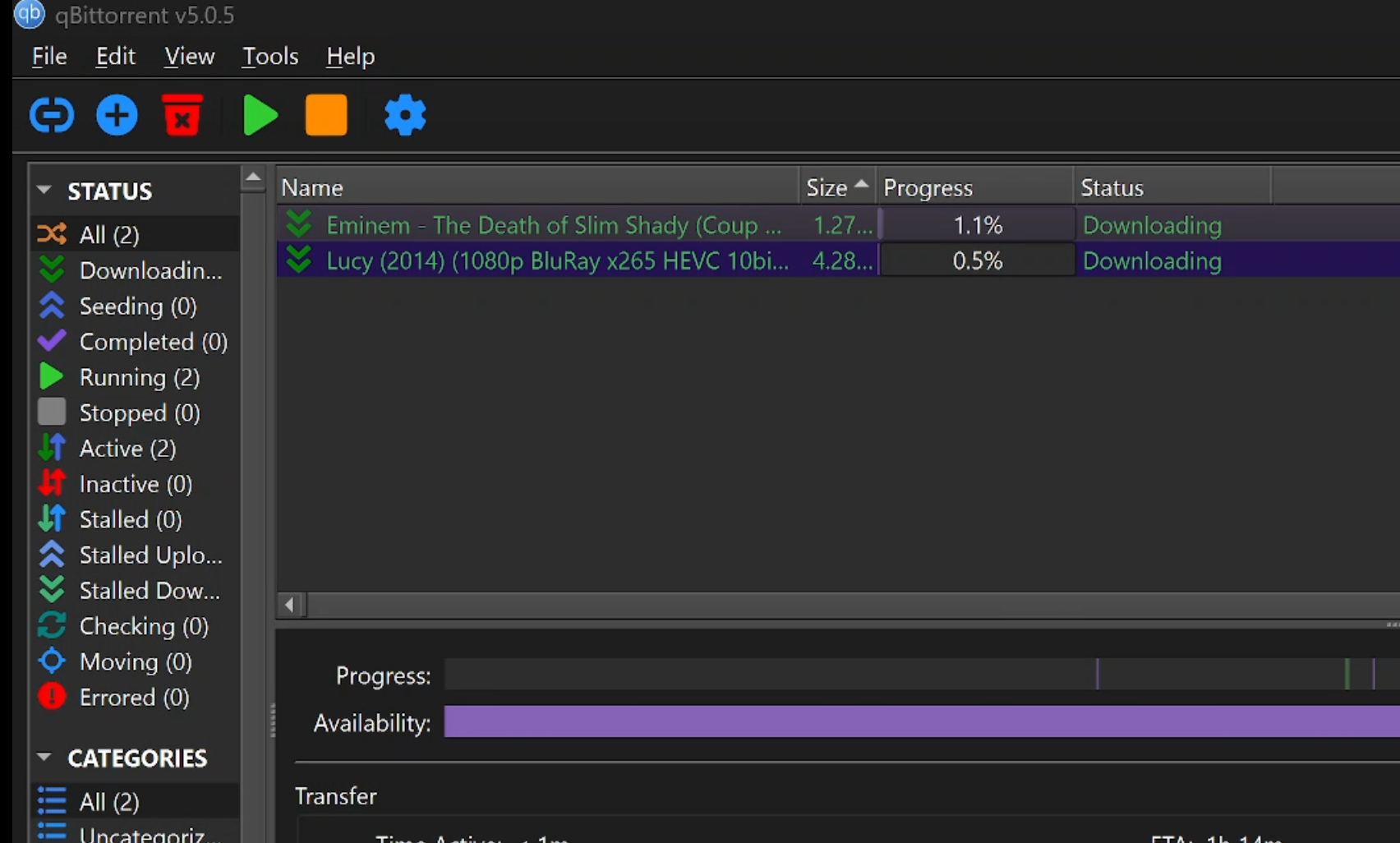Filter by Errored torrents
This screenshot has width=1400, height=843.
tap(134, 698)
